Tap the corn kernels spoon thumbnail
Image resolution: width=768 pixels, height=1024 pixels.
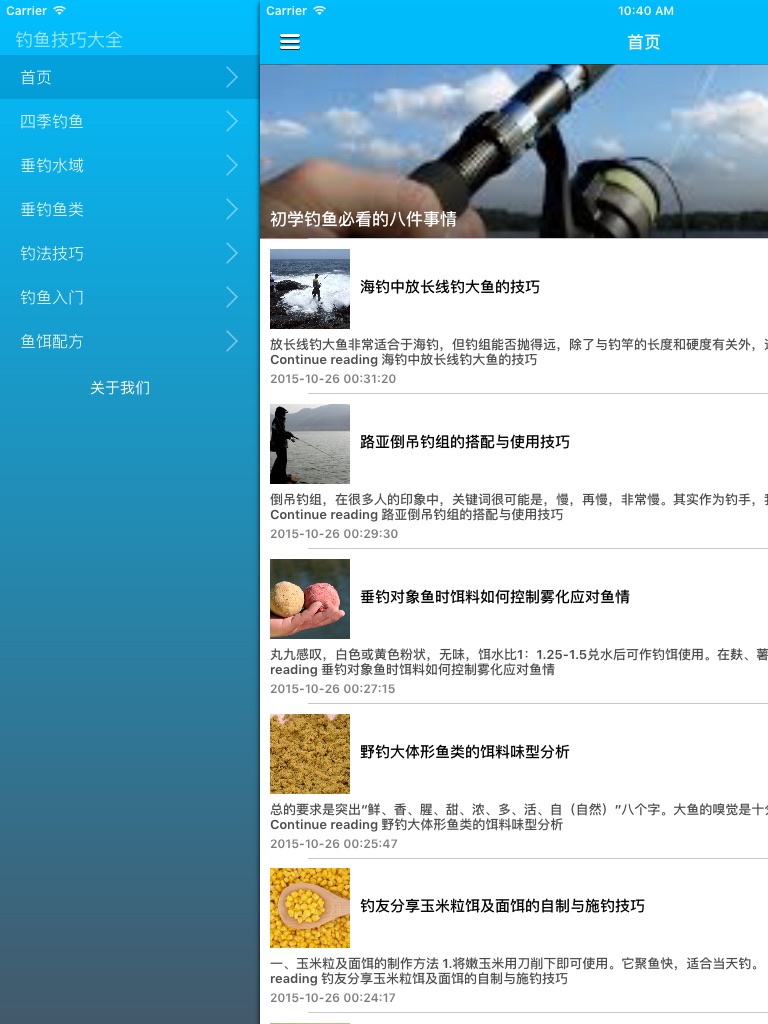coord(310,908)
